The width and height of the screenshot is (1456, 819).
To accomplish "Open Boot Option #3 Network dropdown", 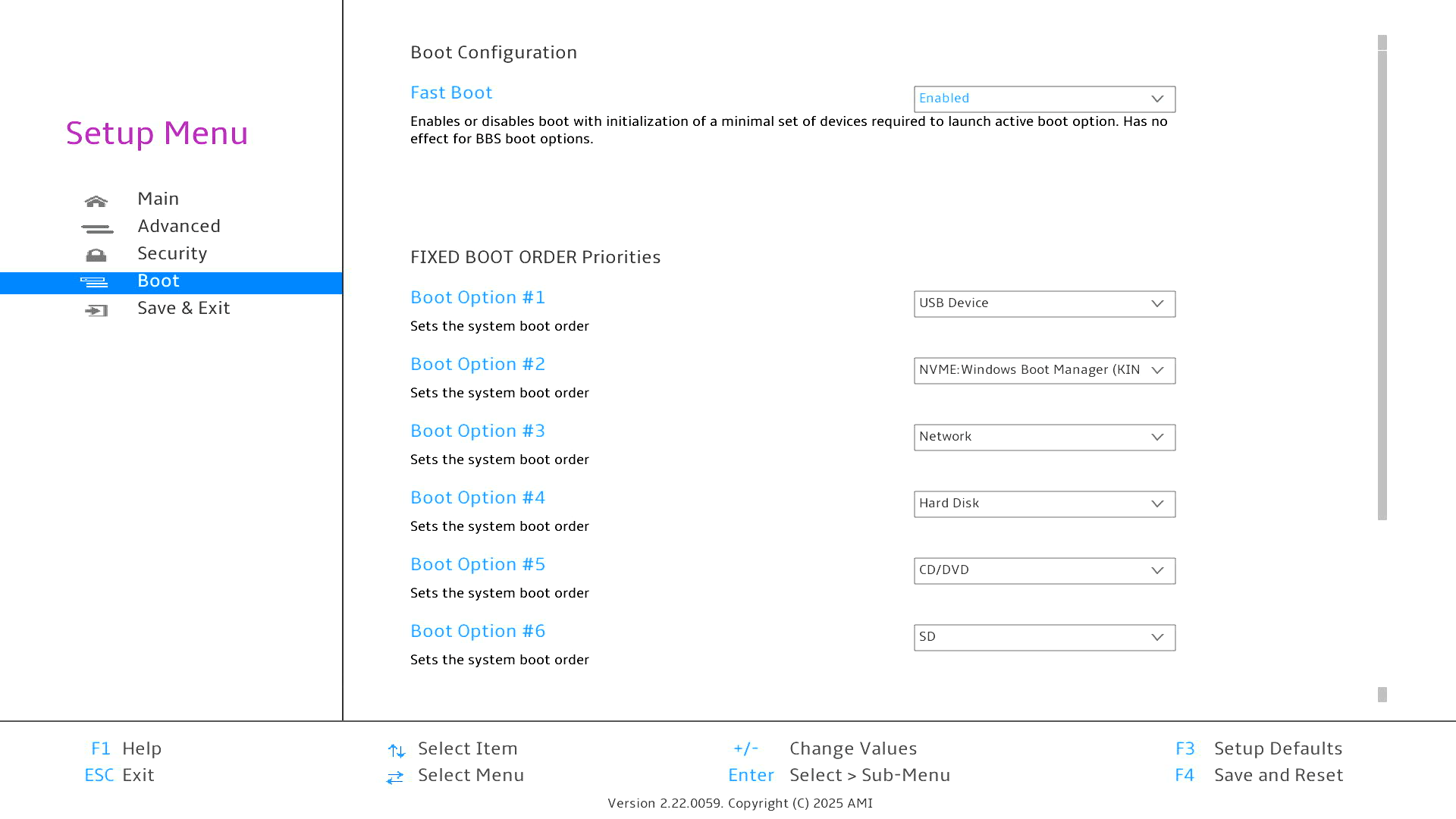I will pos(1044,438).
